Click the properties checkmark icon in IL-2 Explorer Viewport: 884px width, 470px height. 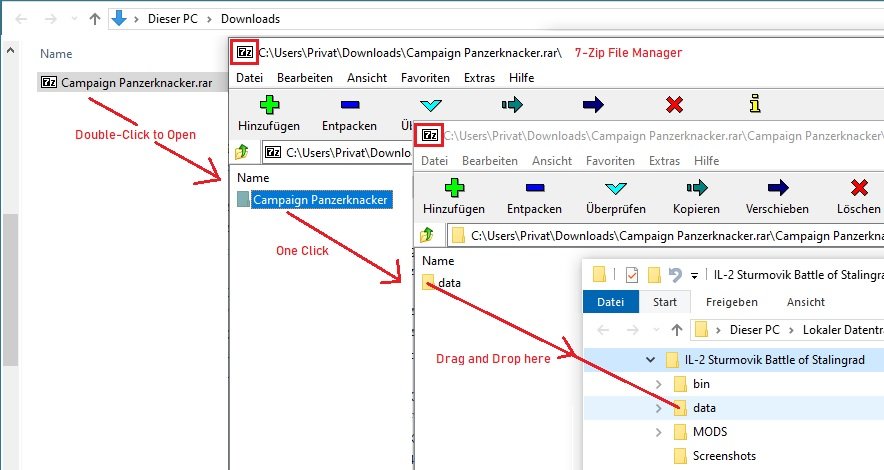coord(632,274)
